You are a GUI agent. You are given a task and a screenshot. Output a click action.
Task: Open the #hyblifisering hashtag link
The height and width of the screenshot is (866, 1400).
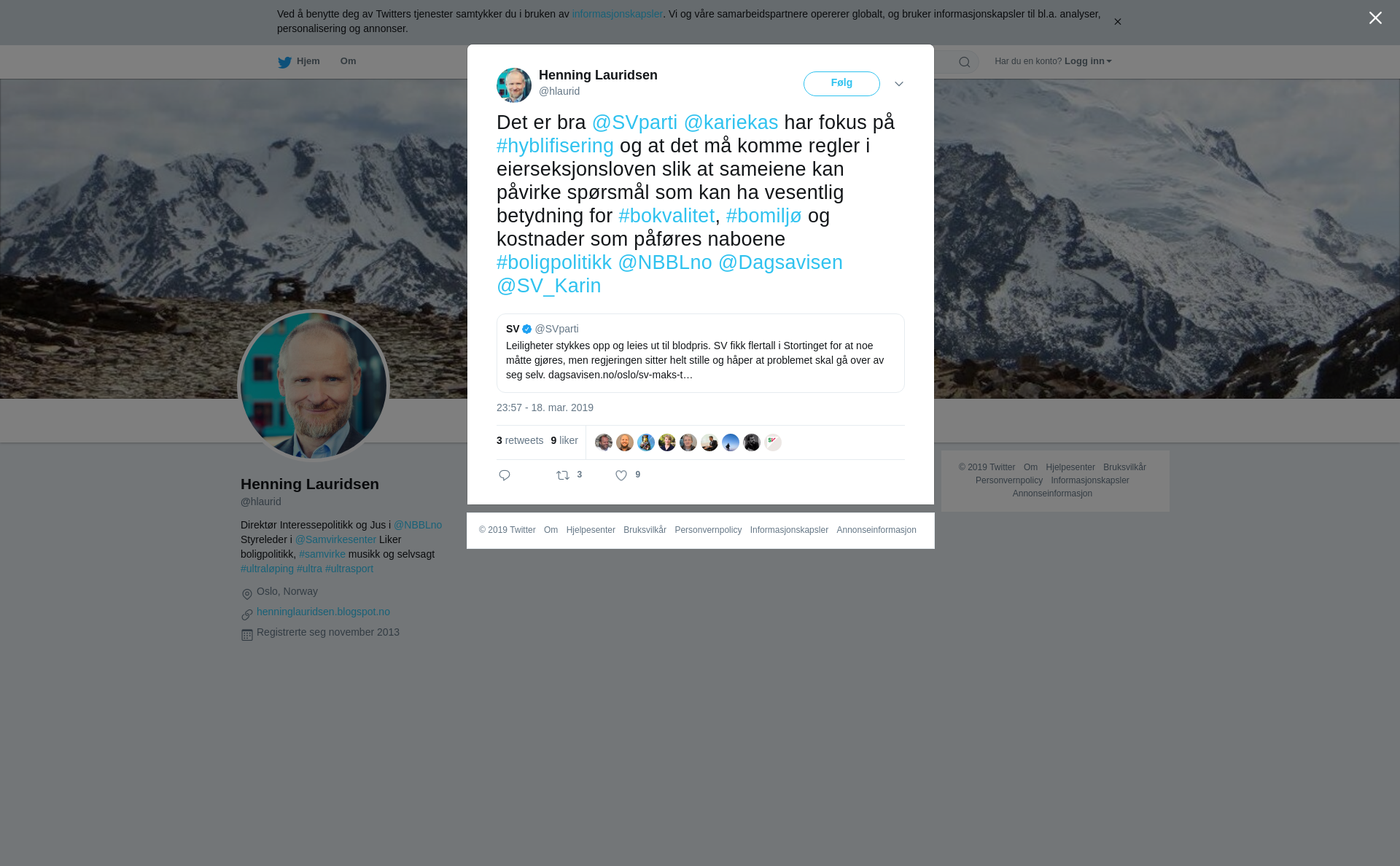coord(555,146)
